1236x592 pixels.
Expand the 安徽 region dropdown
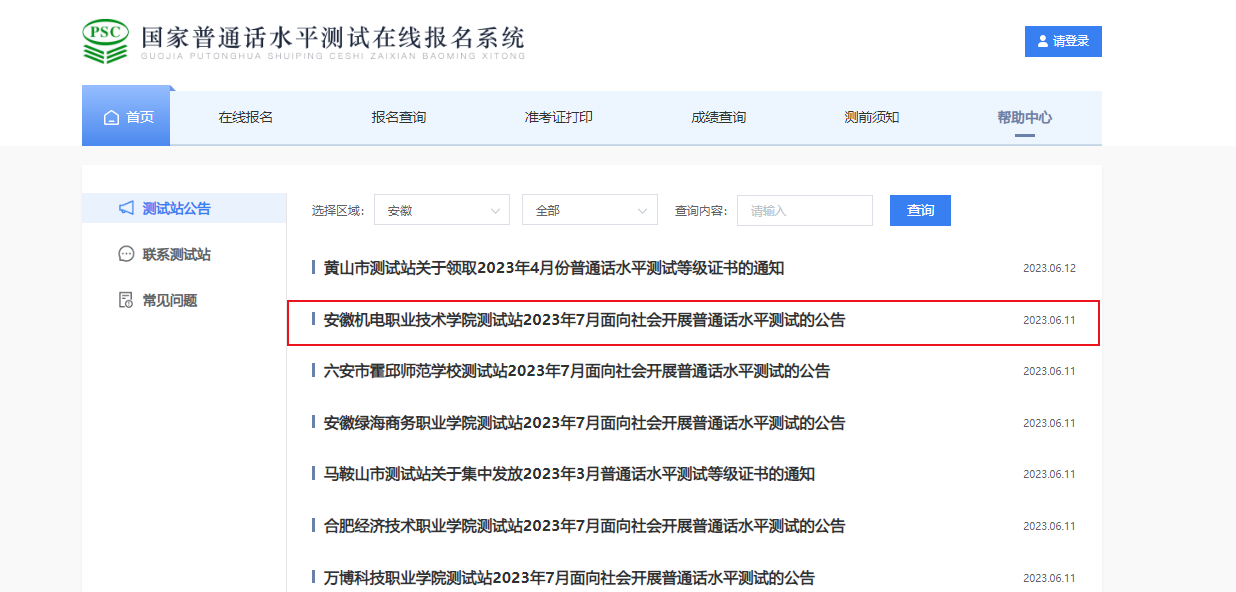pos(441,210)
